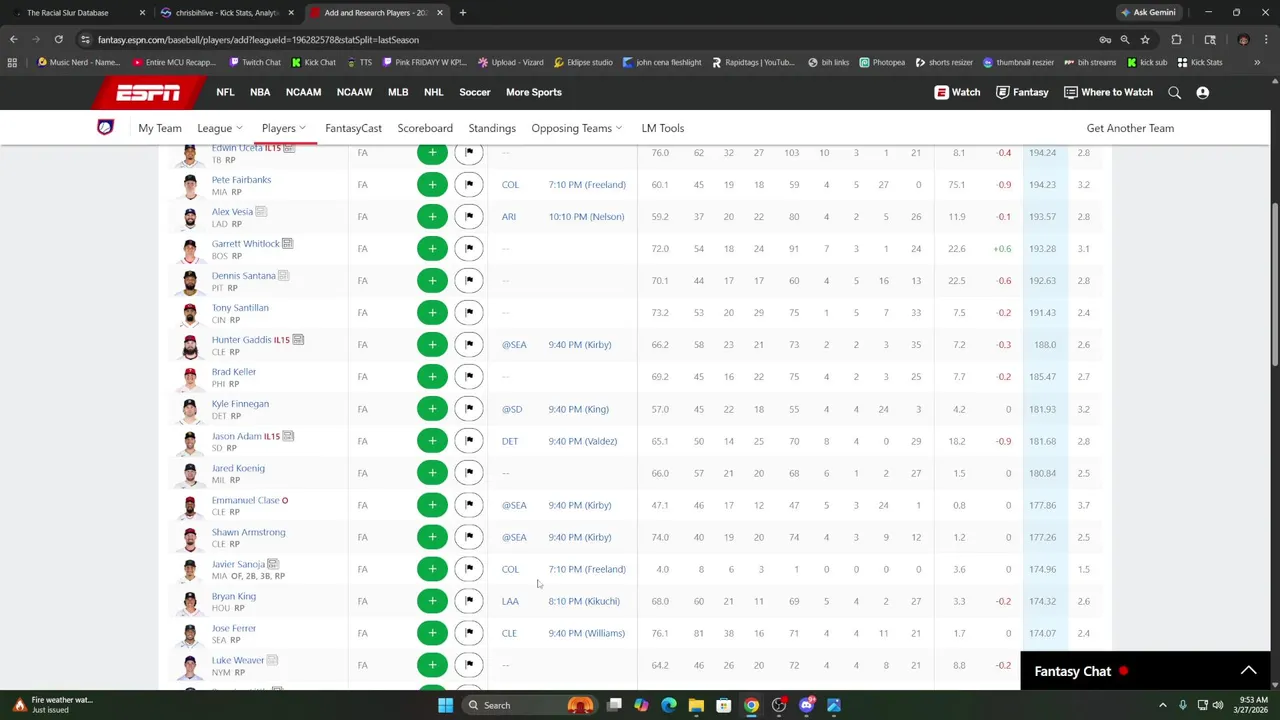1280x720 pixels.
Task: Expand the Players dropdown menu
Action: pyautogui.click(x=284, y=128)
